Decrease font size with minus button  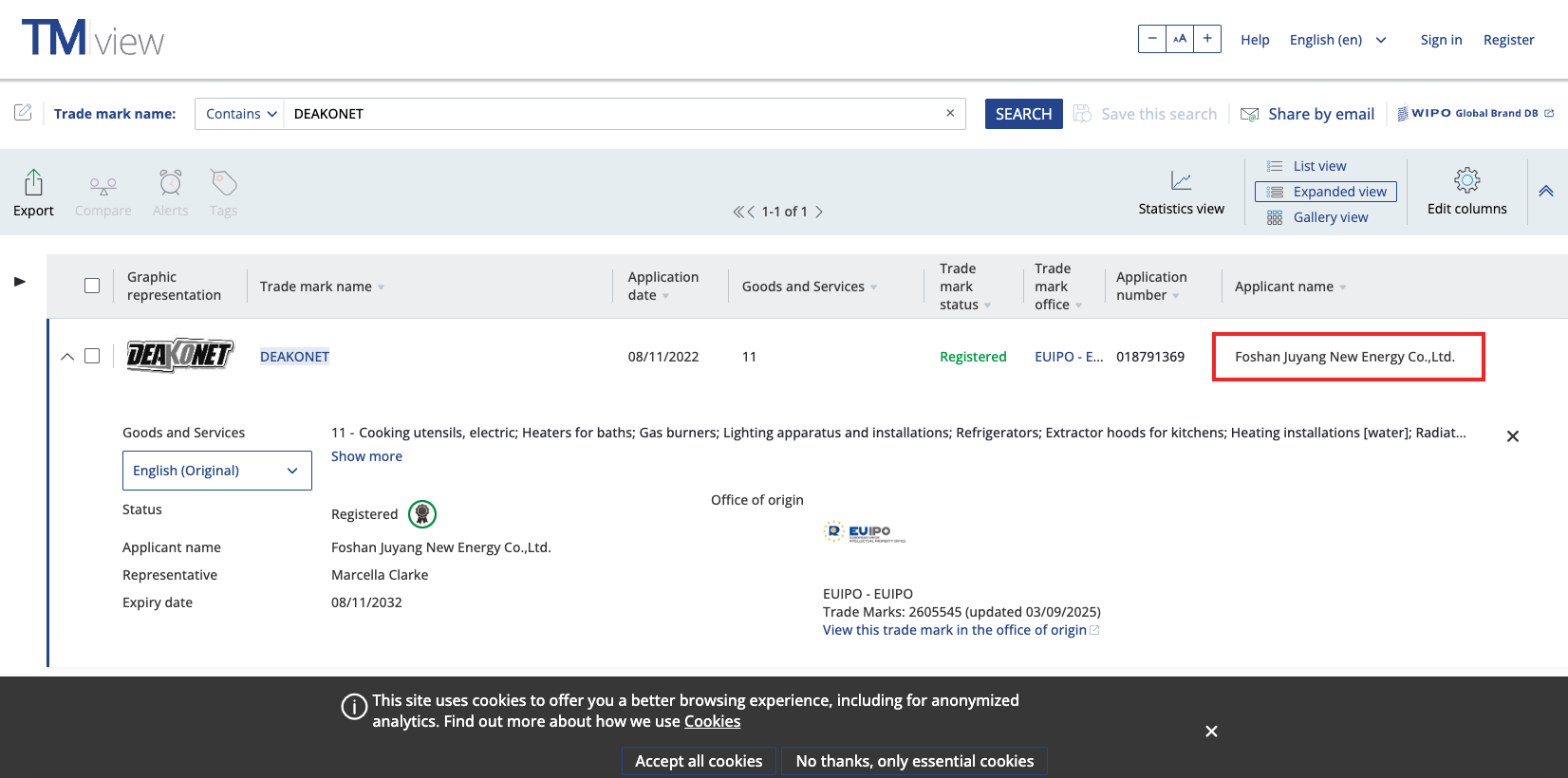pyautogui.click(x=1152, y=39)
